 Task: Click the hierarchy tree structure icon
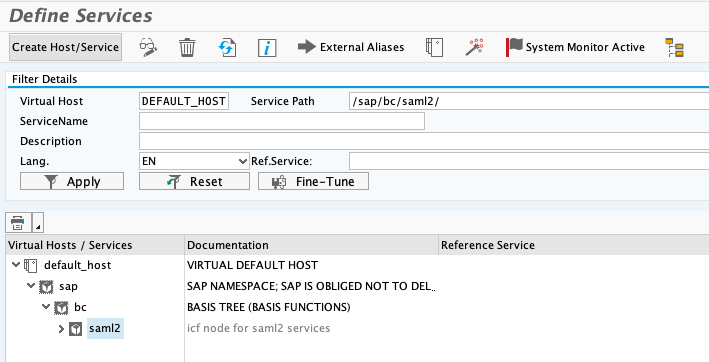(674, 47)
